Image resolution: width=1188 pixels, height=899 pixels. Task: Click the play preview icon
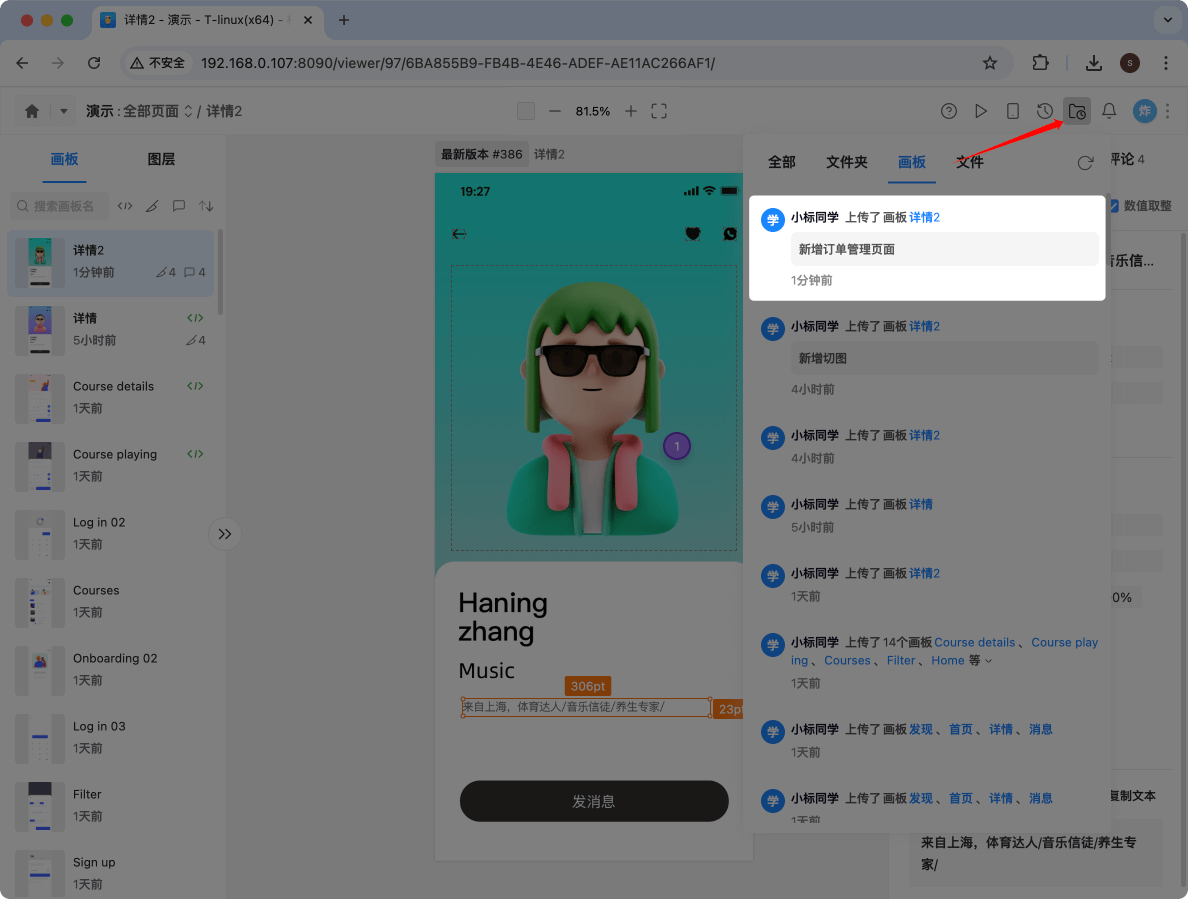tap(981, 111)
